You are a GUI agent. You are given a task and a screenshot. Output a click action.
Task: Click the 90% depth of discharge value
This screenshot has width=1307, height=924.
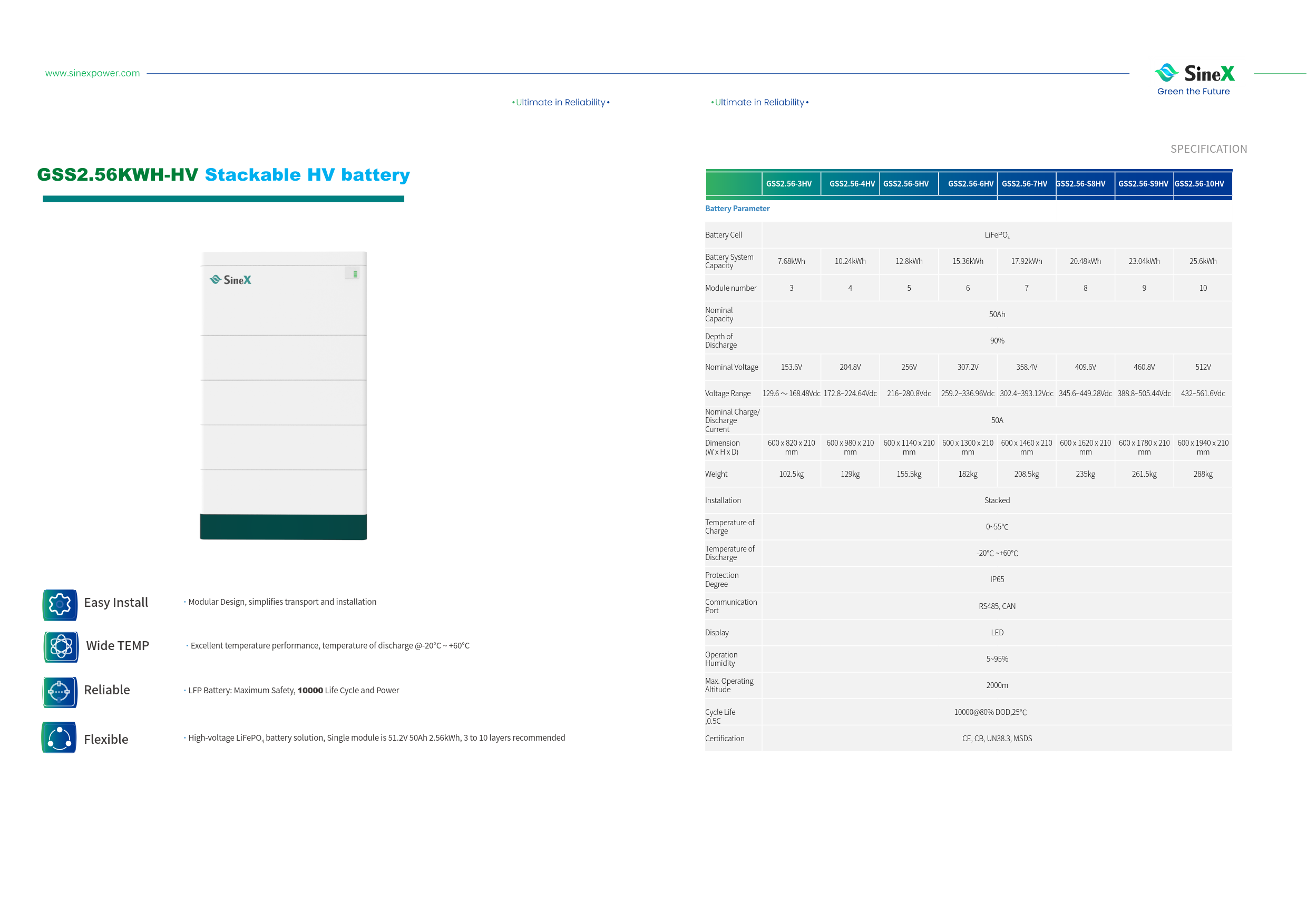pos(997,341)
